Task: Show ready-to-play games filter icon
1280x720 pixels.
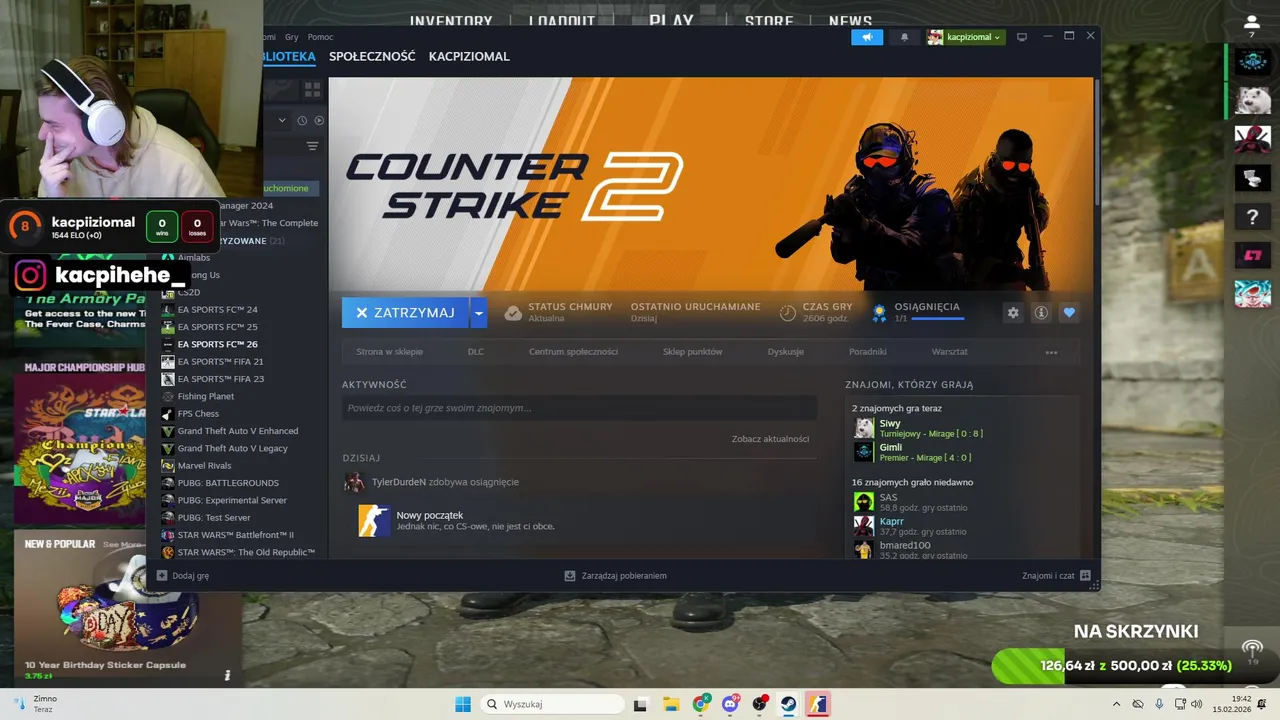Action: coord(319,120)
